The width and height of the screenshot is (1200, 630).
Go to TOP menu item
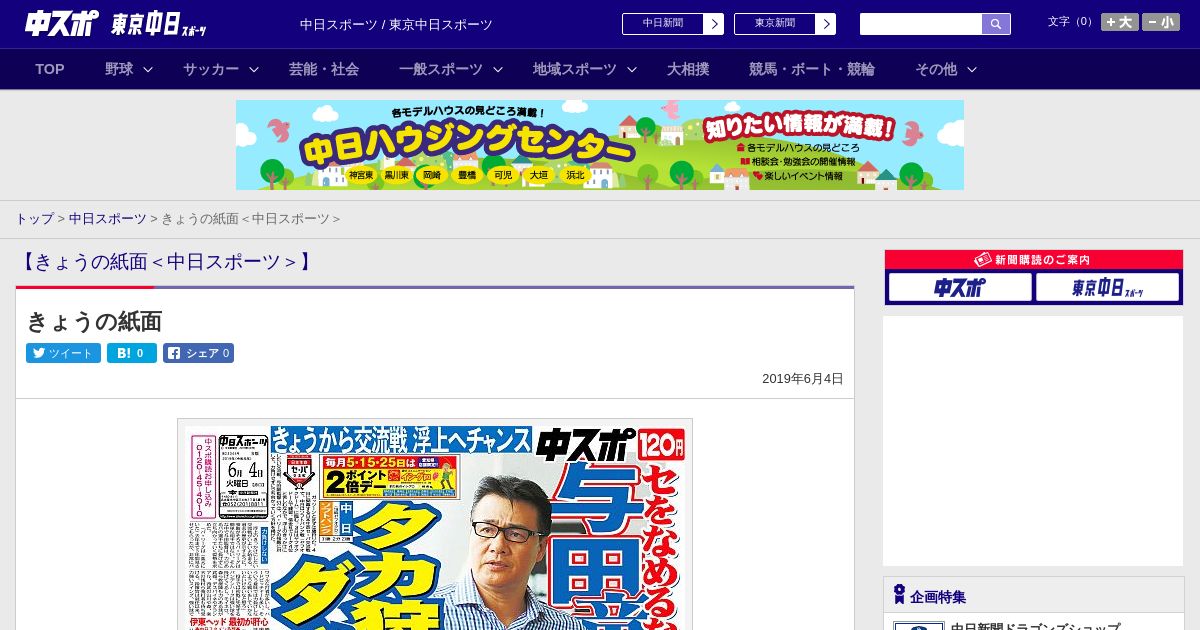[x=50, y=69]
